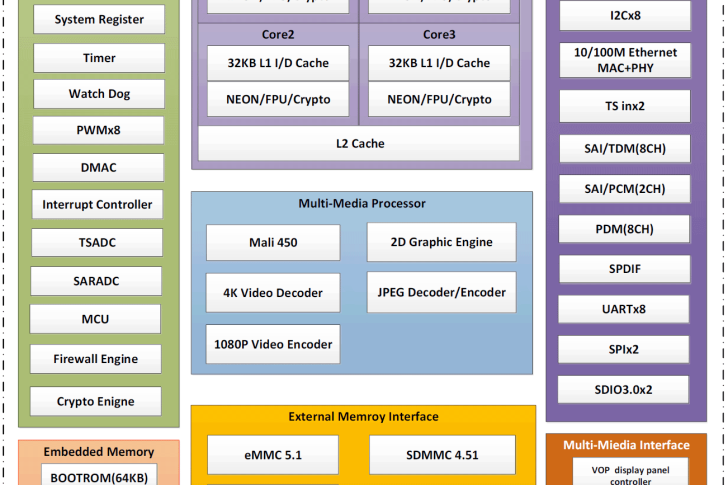Click the Firewall Engine box
This screenshot has height=485, width=728.
pos(96,359)
